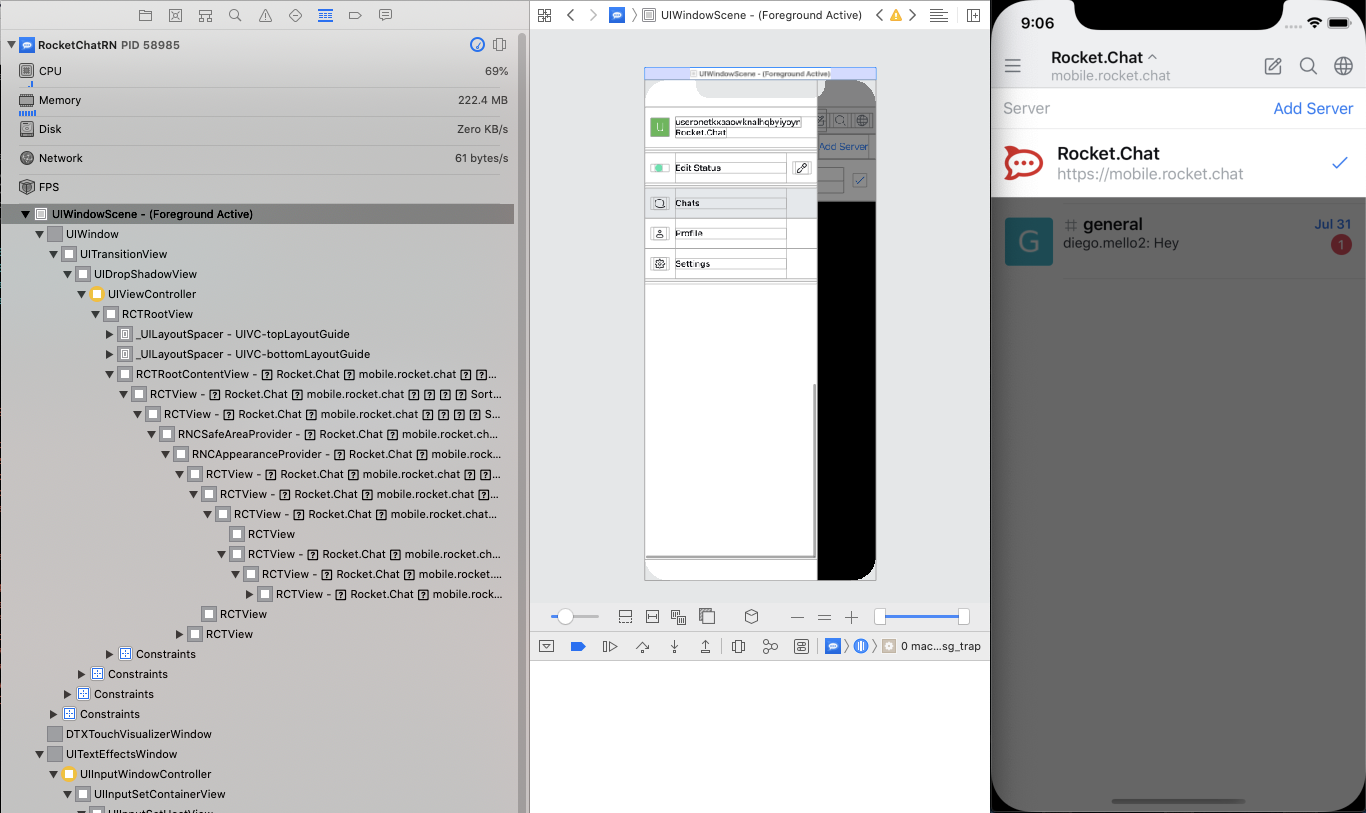Viewport: 1366px width, 813px height.
Task: Open the Symbol navigator
Action: coord(205,16)
